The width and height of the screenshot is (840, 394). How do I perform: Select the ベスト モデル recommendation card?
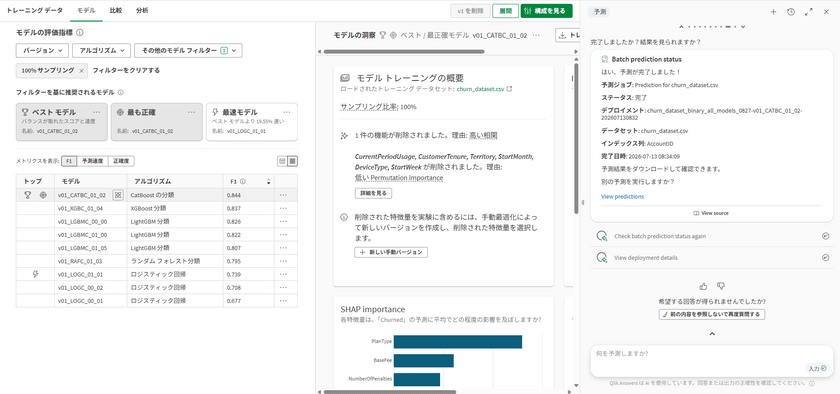(62, 122)
